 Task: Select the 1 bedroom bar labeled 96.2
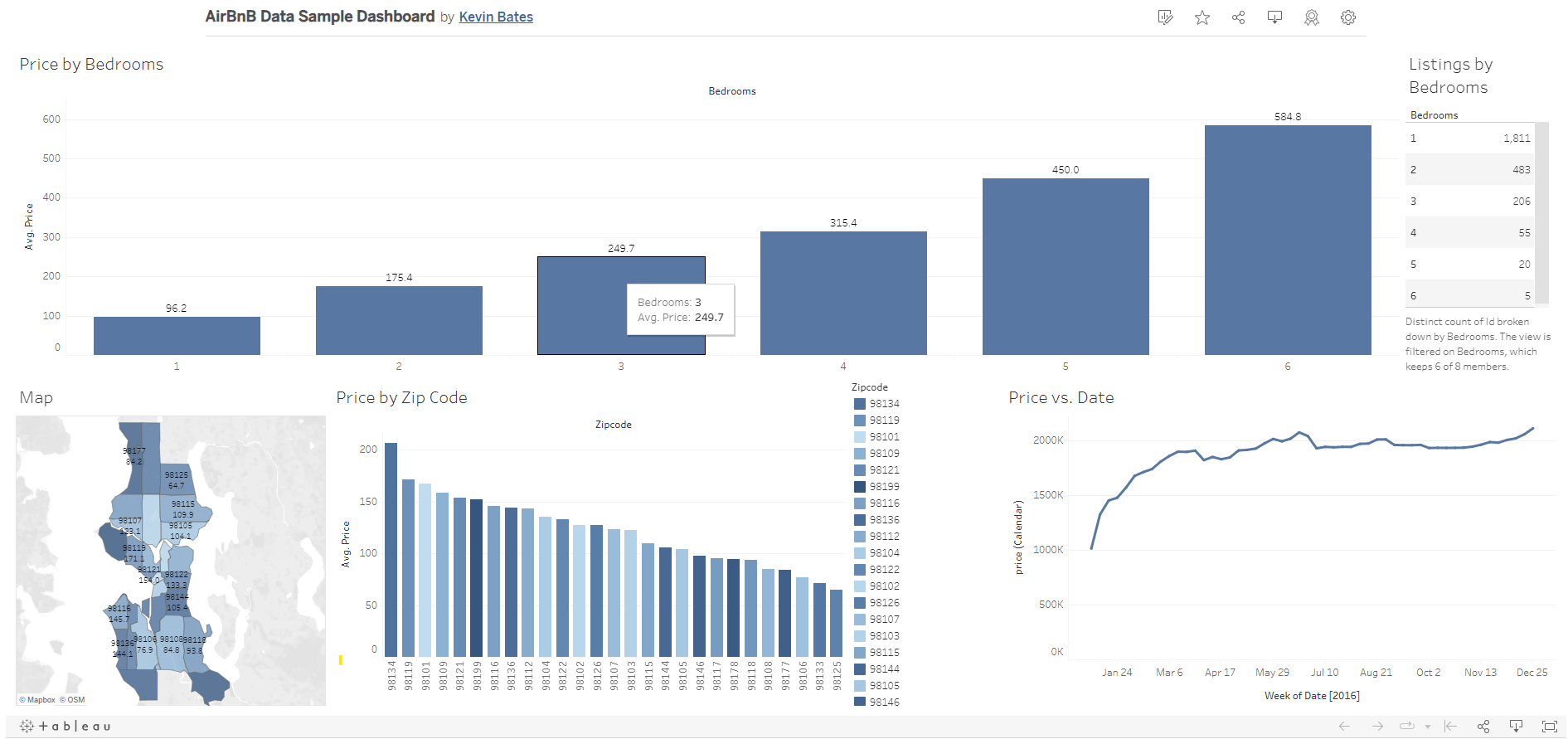[x=177, y=336]
